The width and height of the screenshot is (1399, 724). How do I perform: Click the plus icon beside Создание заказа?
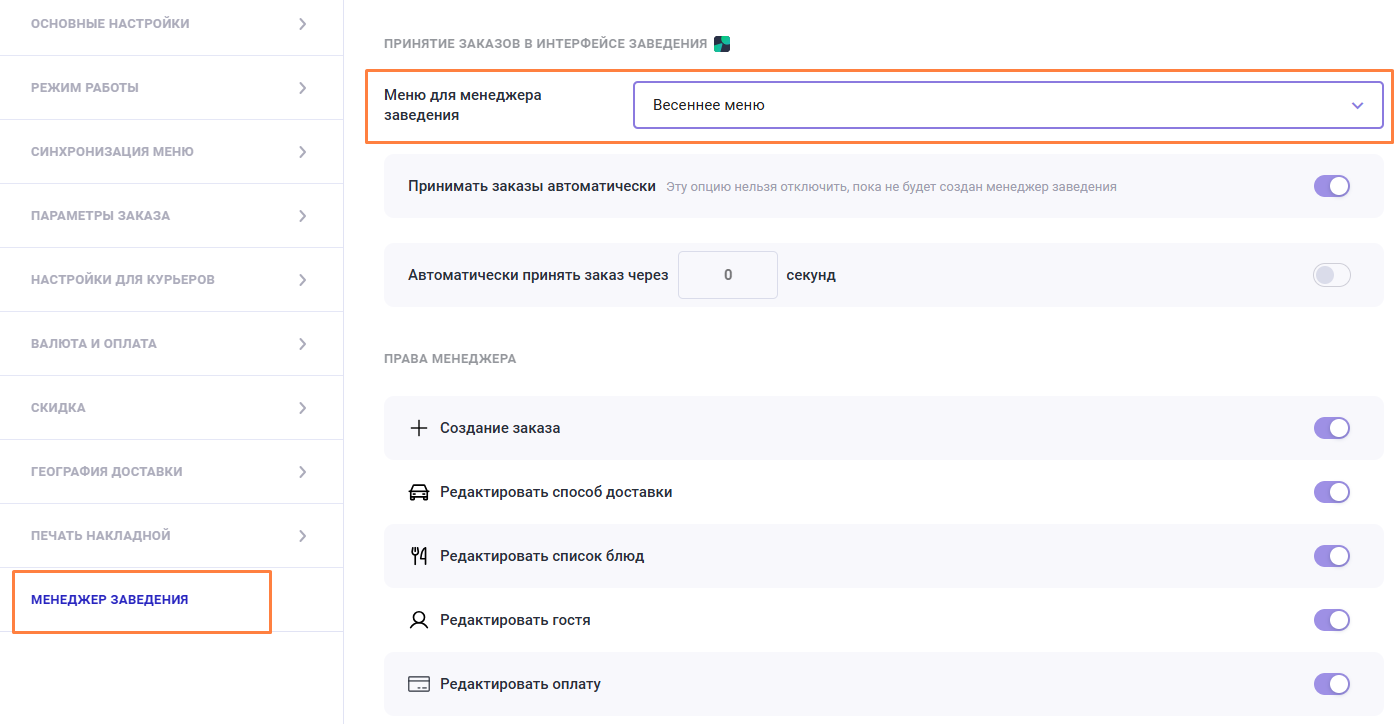419,428
